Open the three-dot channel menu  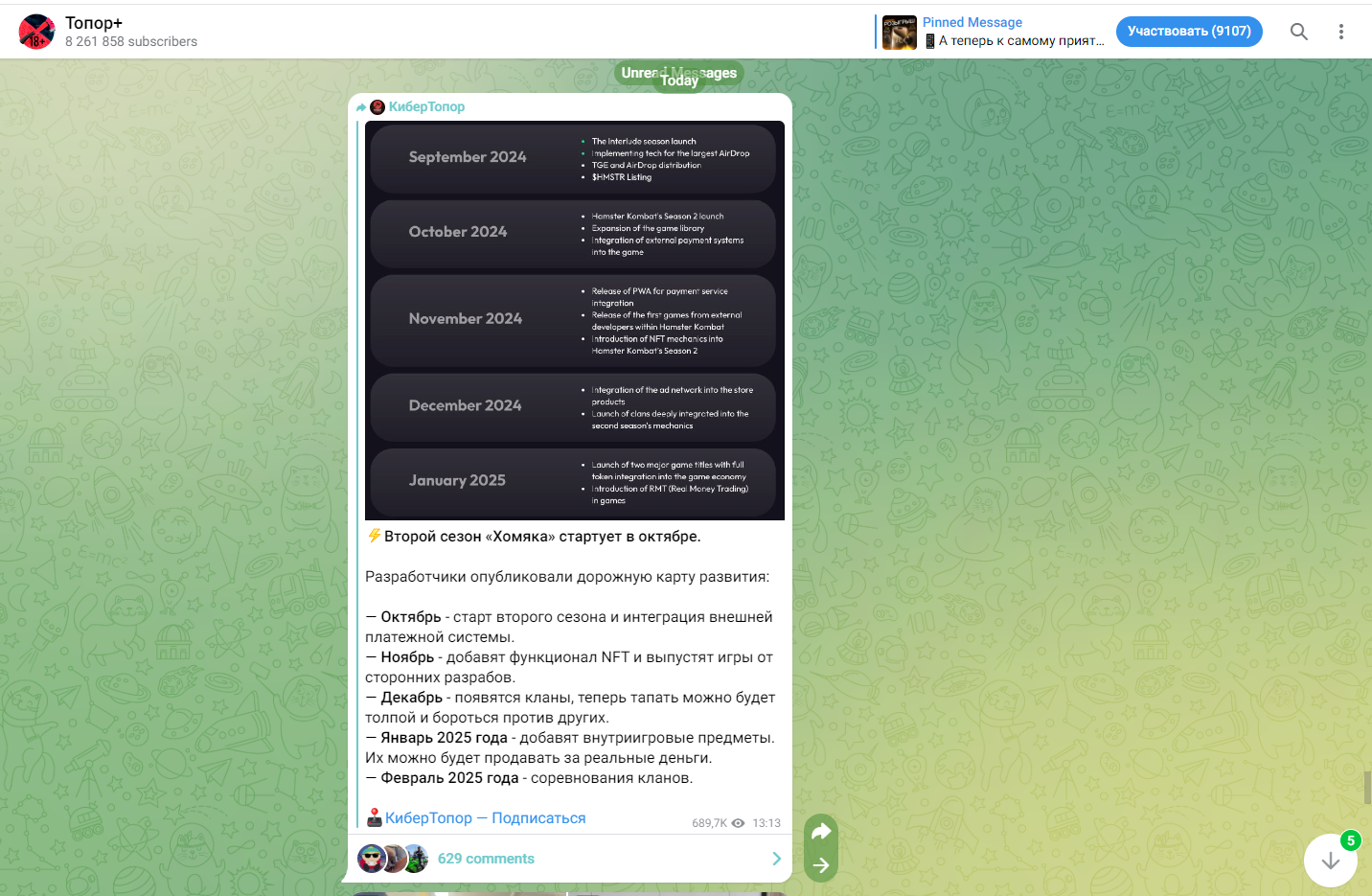point(1340,32)
